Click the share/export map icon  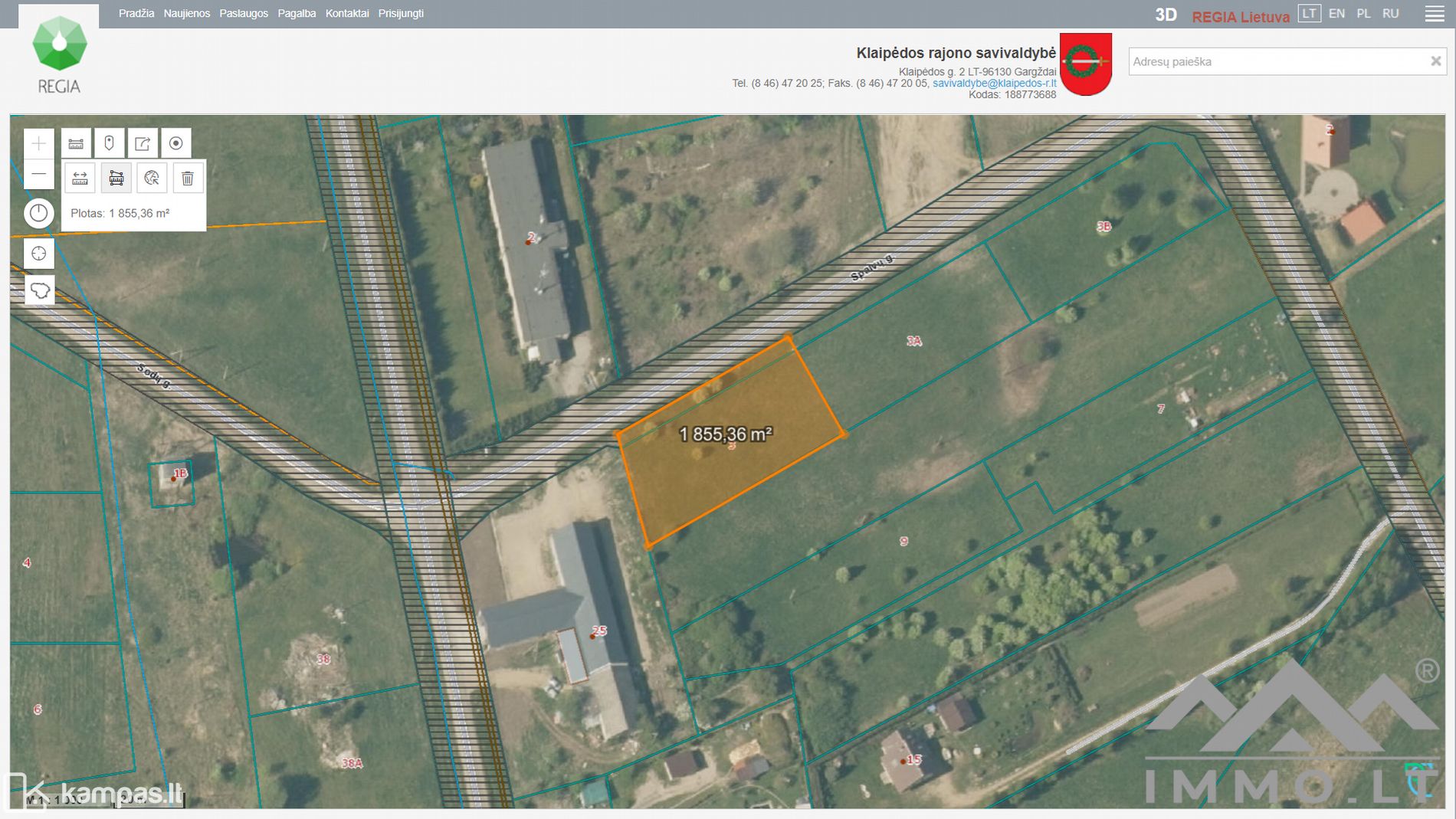[x=143, y=143]
